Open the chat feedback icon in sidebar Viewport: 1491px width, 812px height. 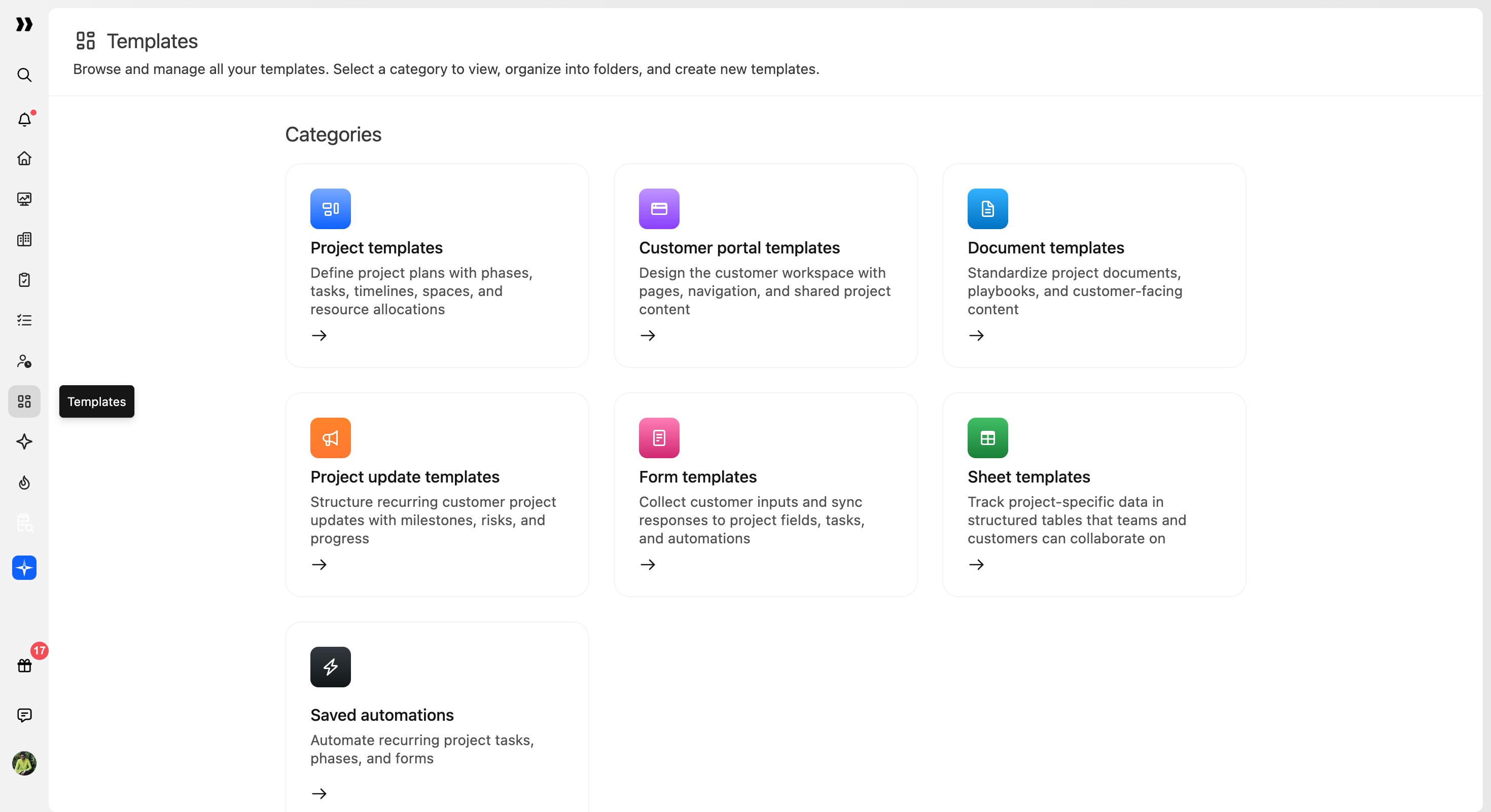pyautogui.click(x=24, y=715)
